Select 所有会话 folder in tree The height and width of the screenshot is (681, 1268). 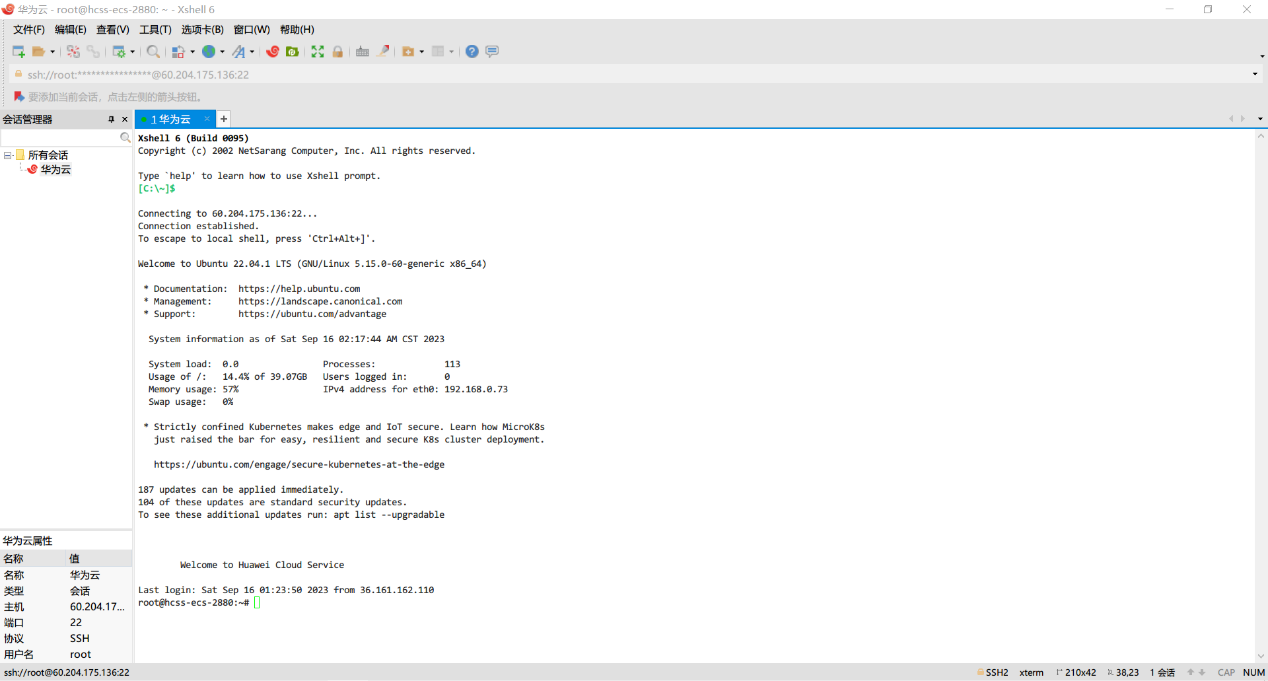48,155
